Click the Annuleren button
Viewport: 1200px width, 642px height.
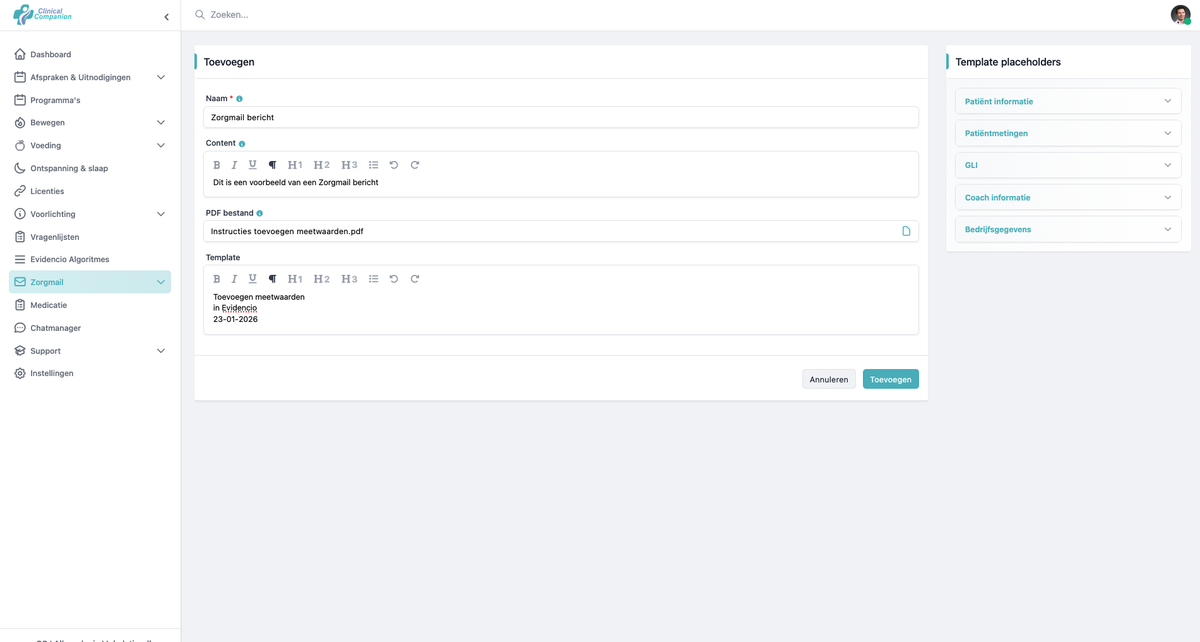(x=829, y=379)
